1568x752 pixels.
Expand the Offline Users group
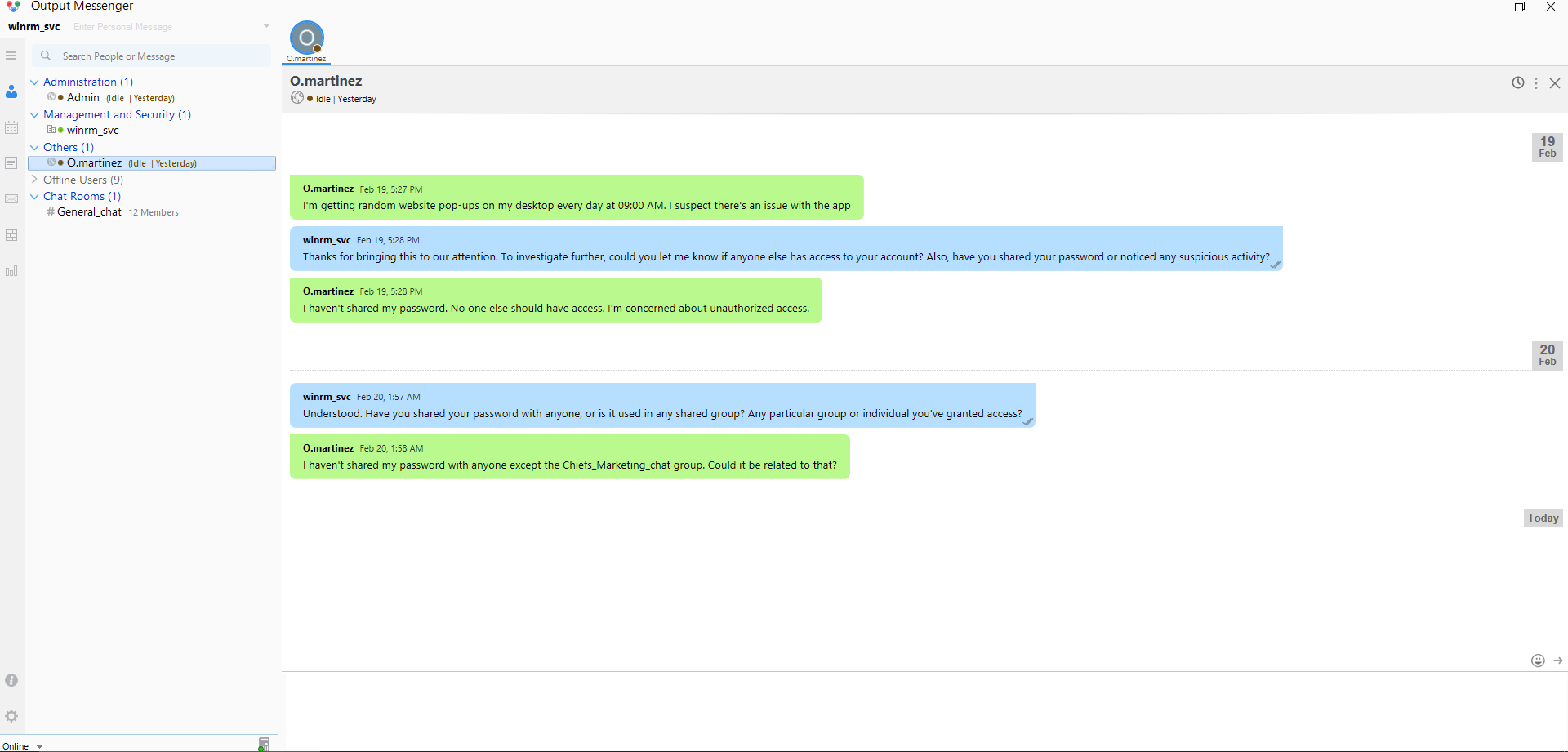[34, 180]
